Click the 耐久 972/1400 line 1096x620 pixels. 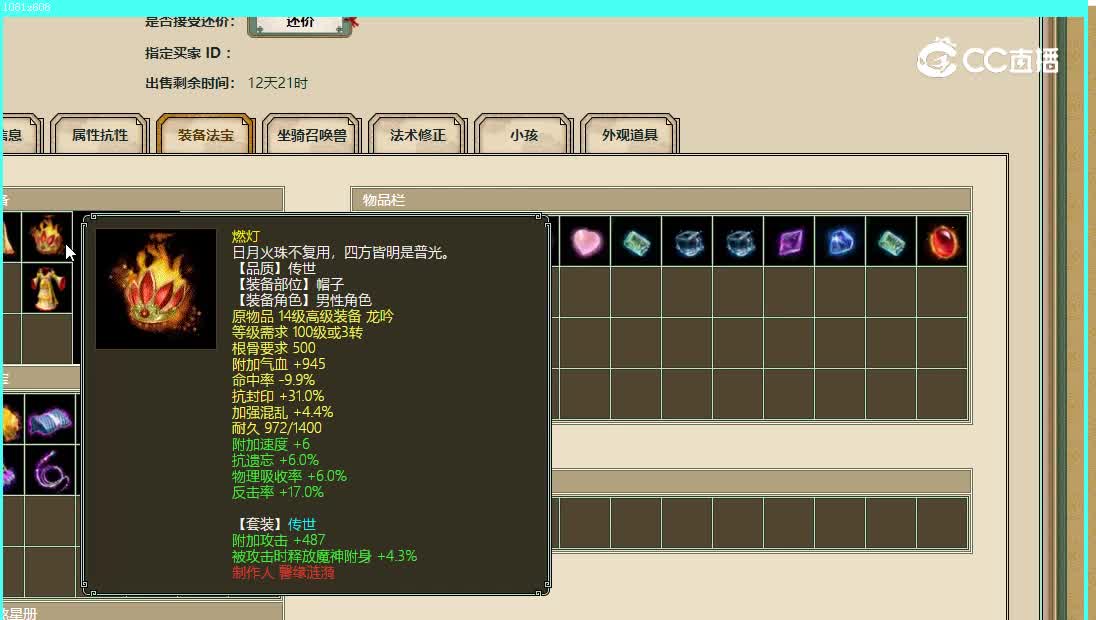pos(277,428)
